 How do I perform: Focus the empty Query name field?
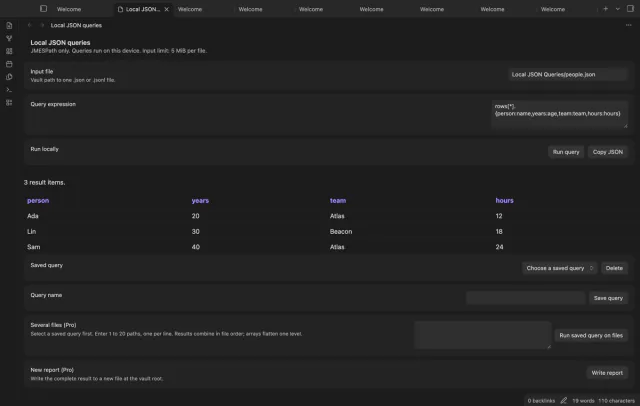(525, 298)
